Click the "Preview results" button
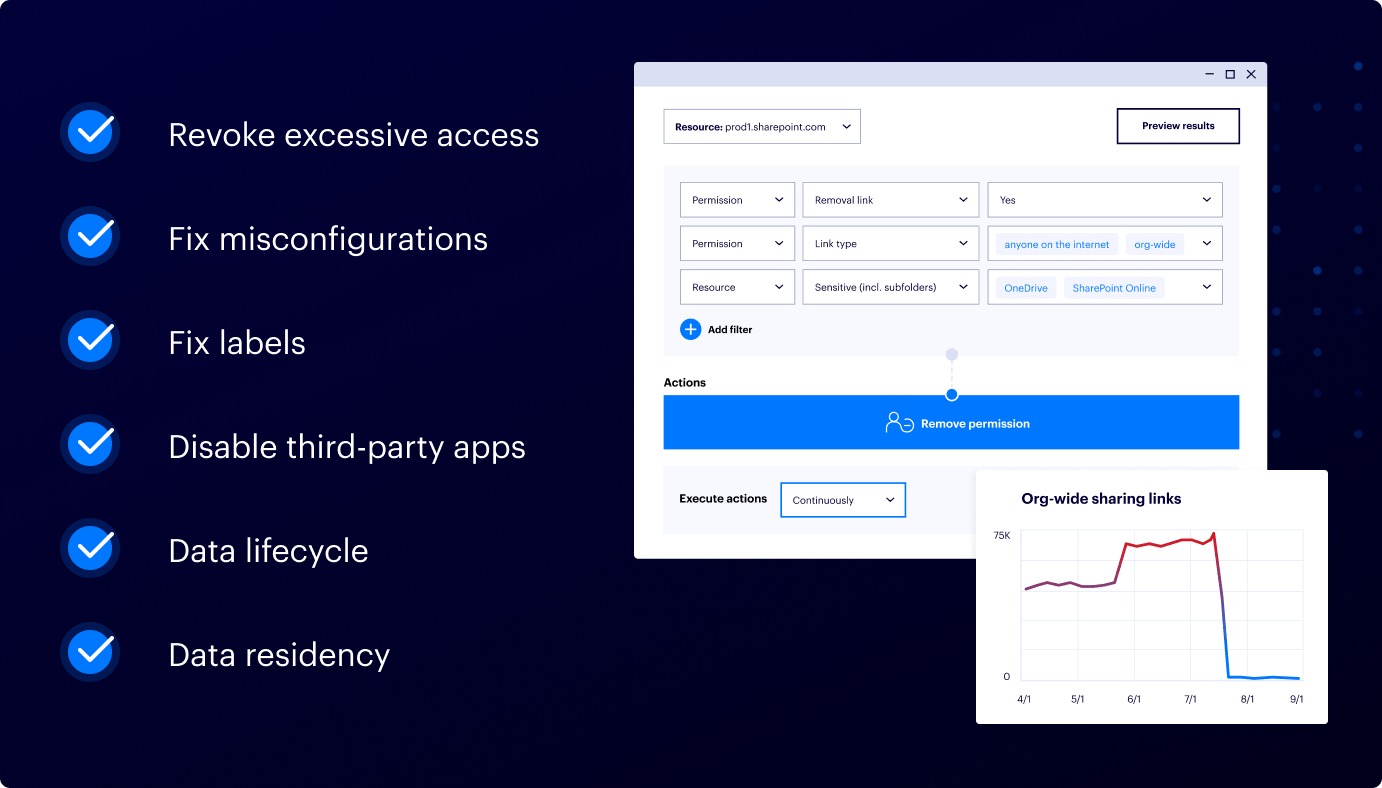The image size is (1382, 788). (x=1178, y=126)
